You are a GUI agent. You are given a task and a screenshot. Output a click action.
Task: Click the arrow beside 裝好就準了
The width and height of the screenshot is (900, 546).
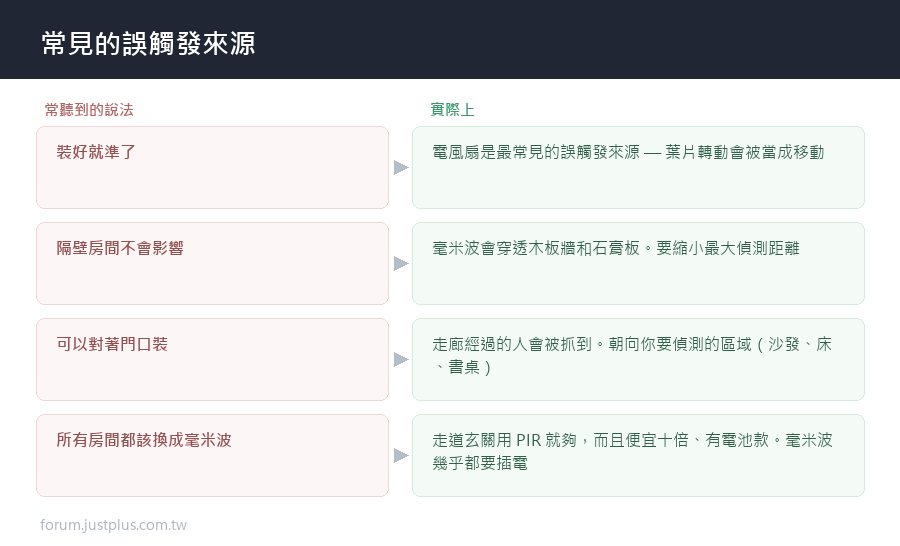(x=401, y=168)
